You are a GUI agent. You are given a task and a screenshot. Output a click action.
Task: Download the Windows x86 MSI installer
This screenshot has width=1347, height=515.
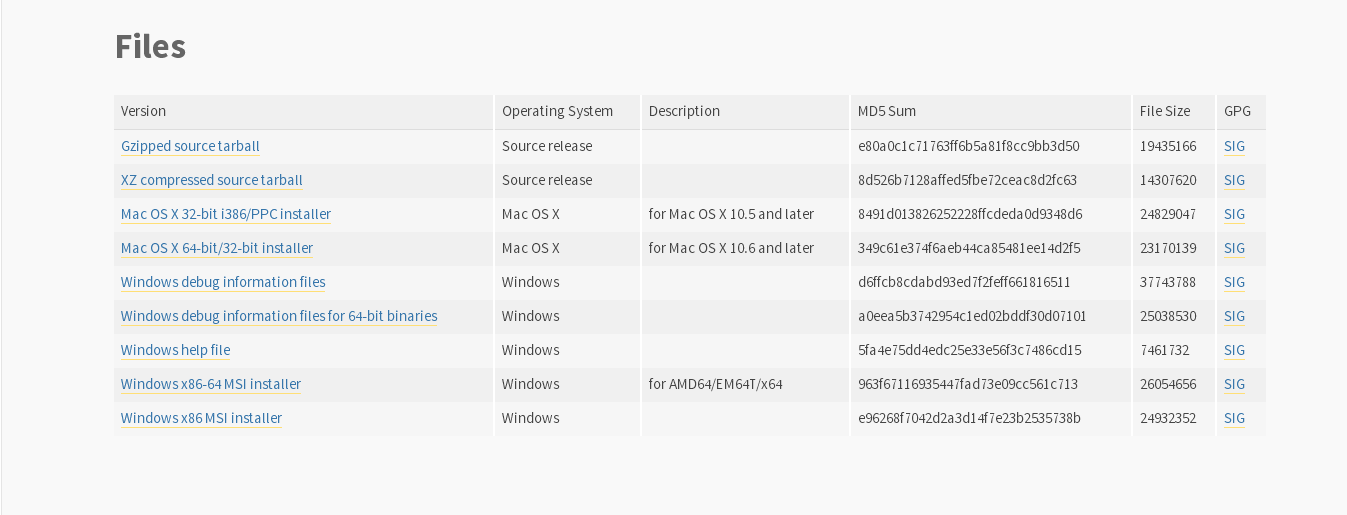point(202,418)
